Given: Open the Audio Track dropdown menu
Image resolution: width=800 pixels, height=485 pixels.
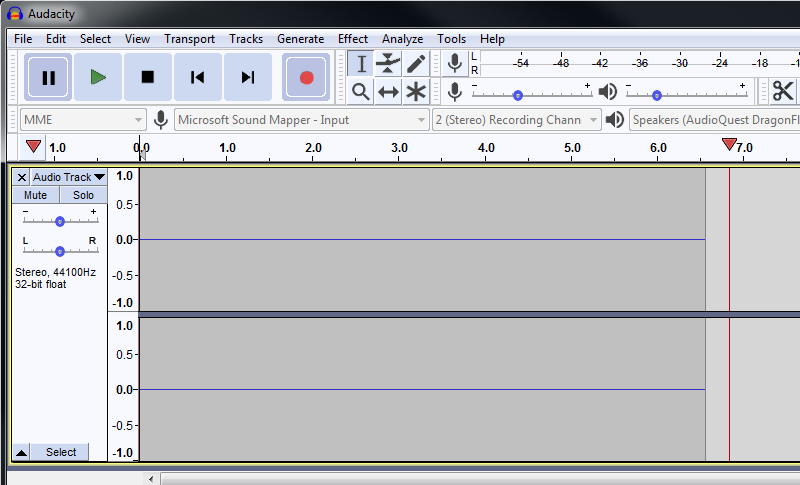Looking at the screenshot, I should click(x=69, y=177).
